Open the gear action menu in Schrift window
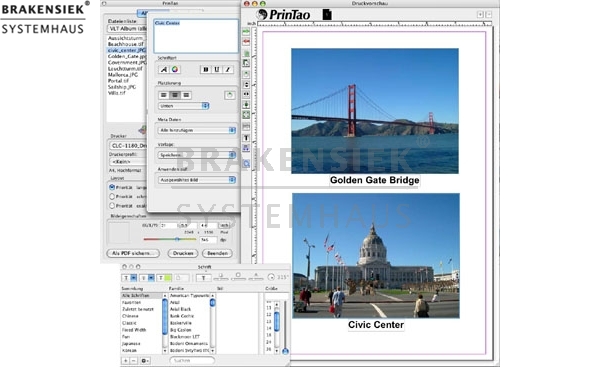Screen dimensions: 600x367 (x=145, y=360)
